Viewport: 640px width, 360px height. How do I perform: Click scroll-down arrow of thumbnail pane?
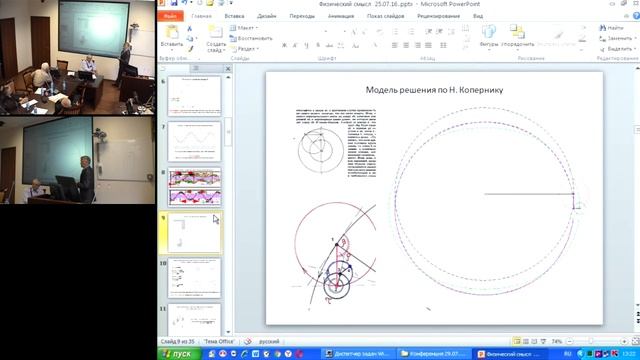point(228,332)
